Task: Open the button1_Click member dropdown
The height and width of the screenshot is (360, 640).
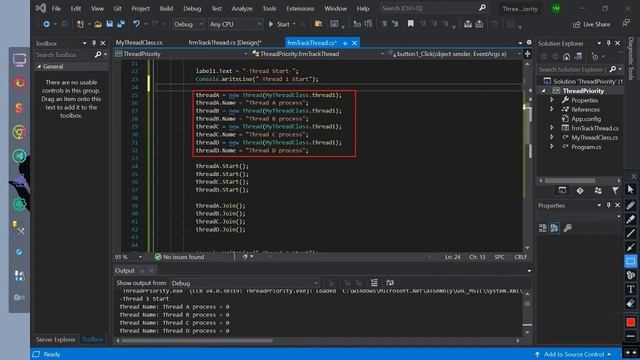Action: click(x=454, y=54)
